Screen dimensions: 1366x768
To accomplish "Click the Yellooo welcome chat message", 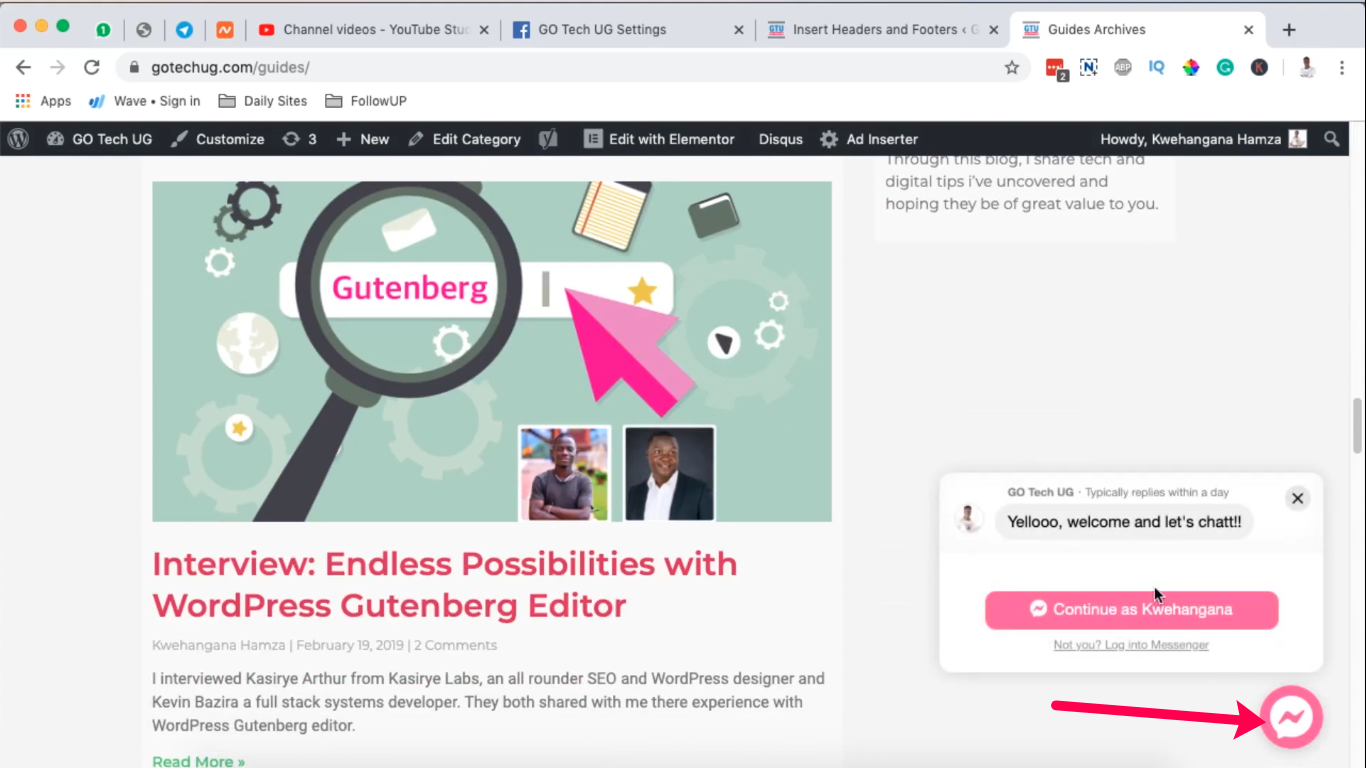I will pos(1124,522).
